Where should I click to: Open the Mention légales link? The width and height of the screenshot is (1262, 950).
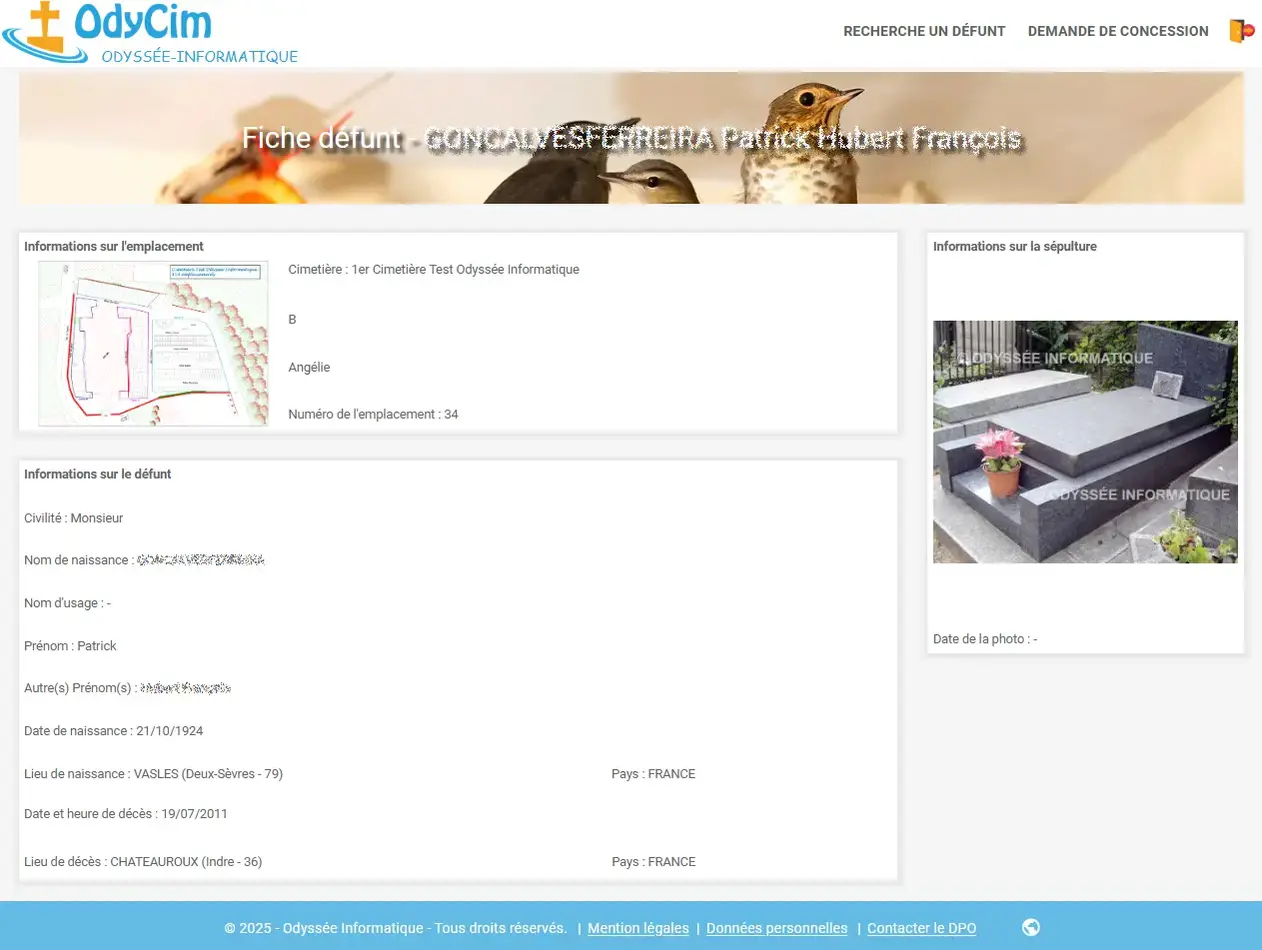tap(638, 928)
